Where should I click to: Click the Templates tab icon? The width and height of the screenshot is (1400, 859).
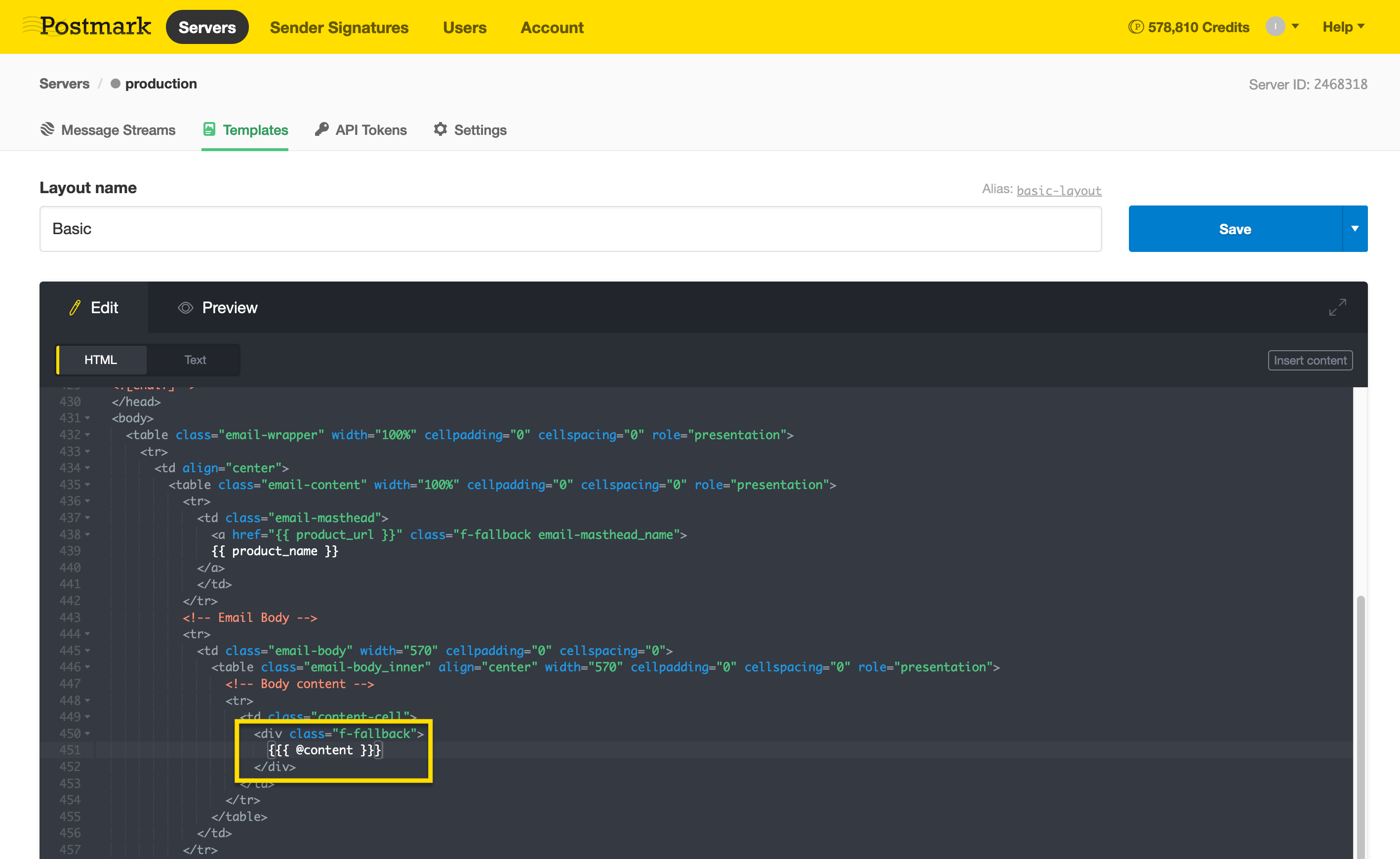(209, 129)
